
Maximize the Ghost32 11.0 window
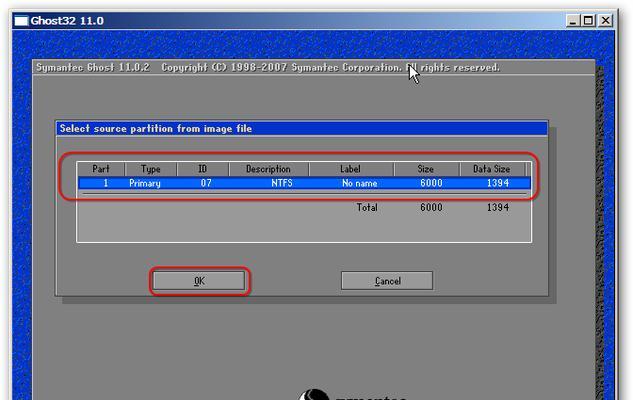point(588,21)
